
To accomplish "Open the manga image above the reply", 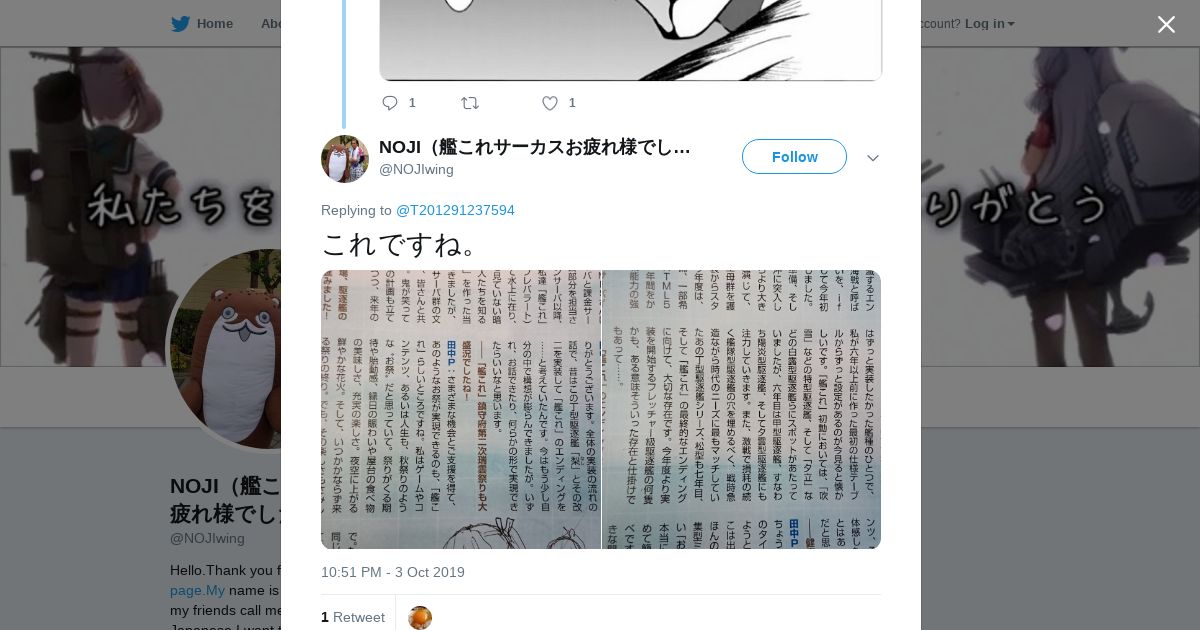I will (630, 40).
